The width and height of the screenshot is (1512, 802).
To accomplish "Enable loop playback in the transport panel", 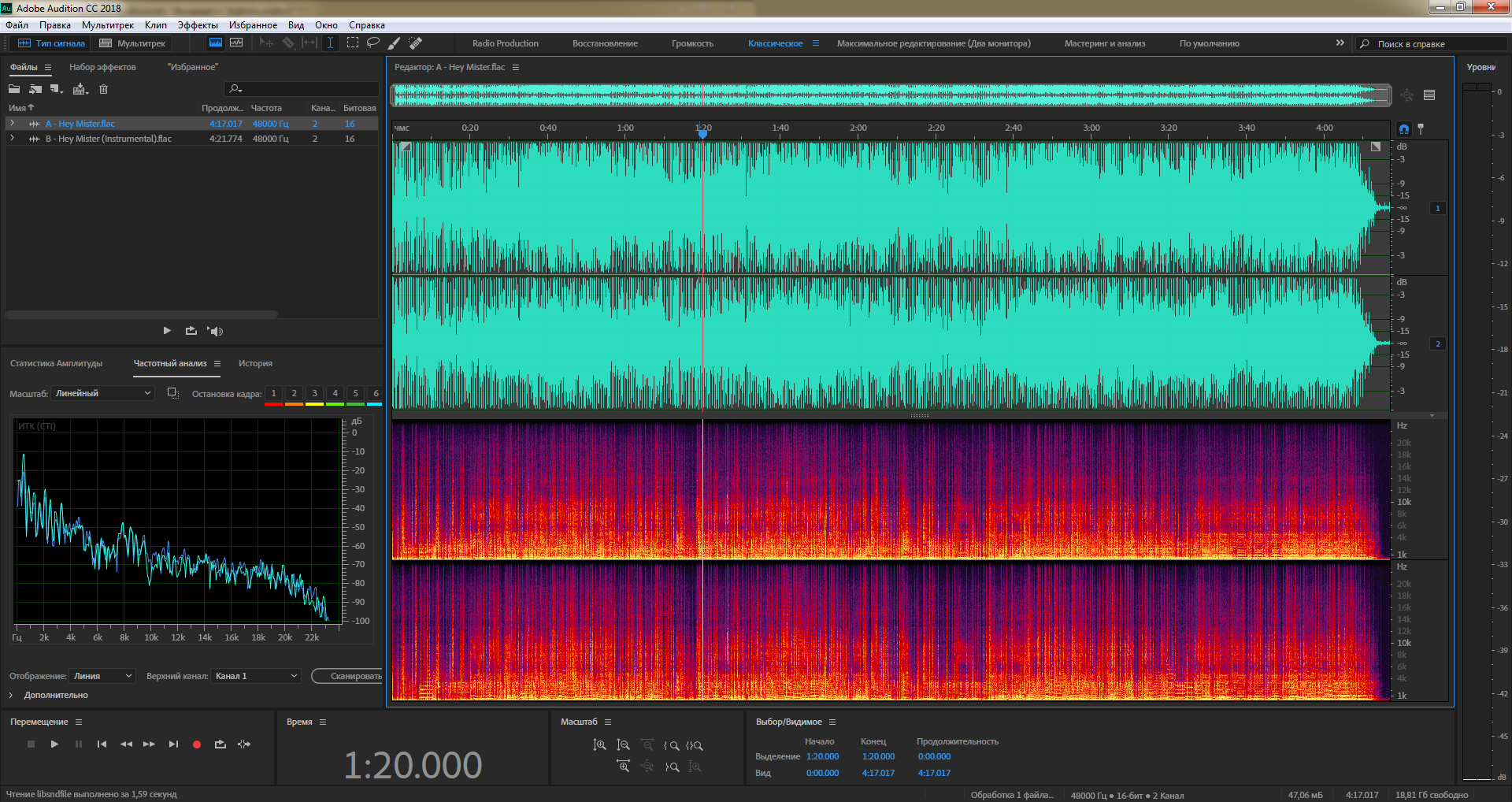I will click(x=220, y=744).
